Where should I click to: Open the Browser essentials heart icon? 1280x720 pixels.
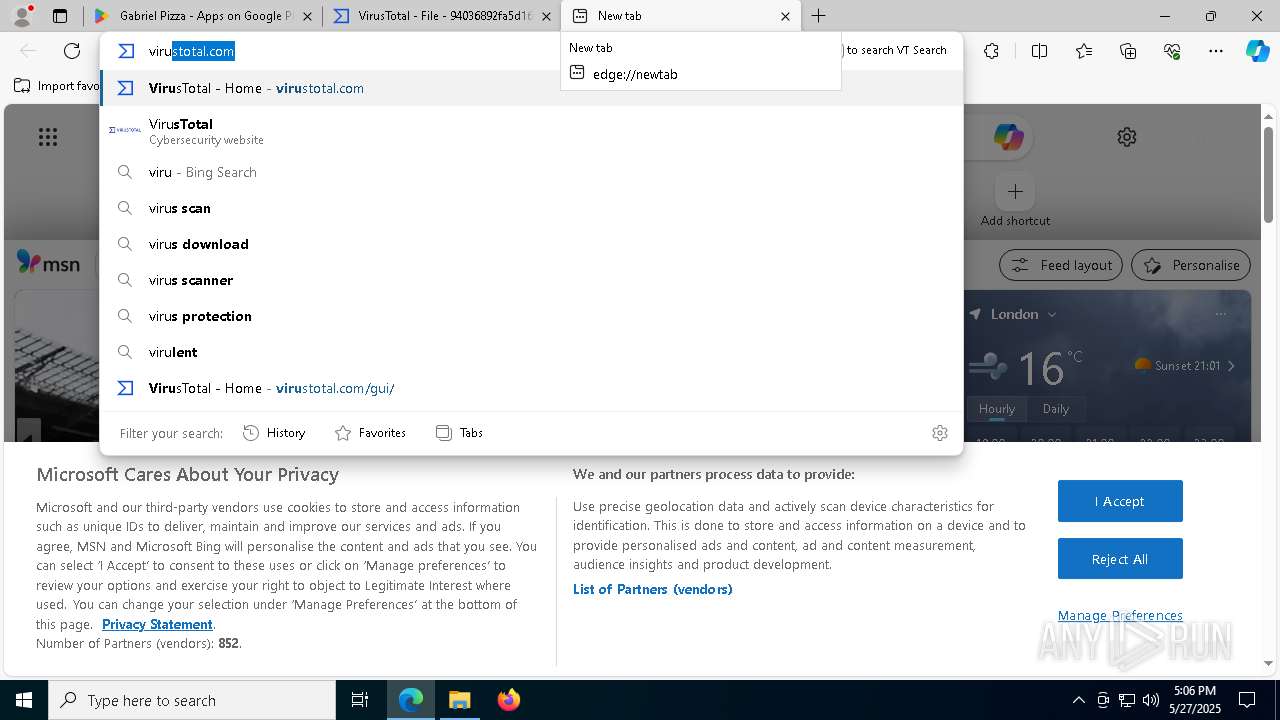[x=1172, y=51]
